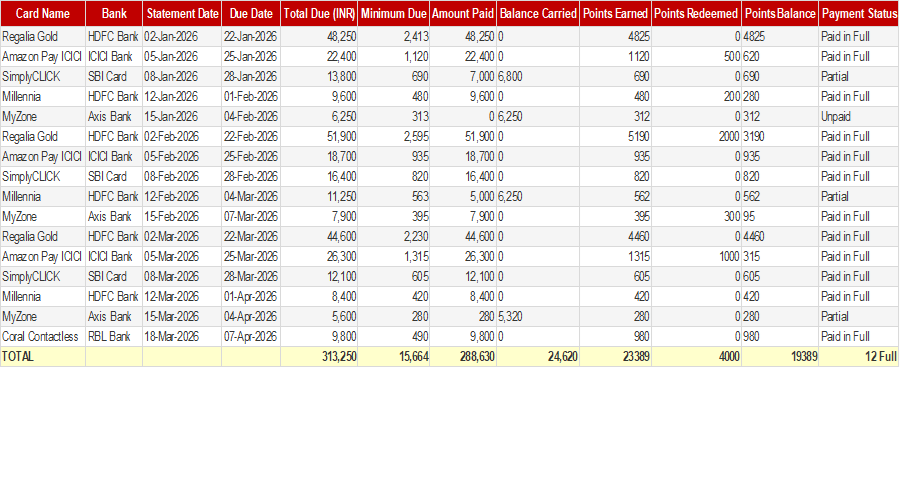Select the TOTAL row label
Screen dimensions: 900x500
[43, 356]
